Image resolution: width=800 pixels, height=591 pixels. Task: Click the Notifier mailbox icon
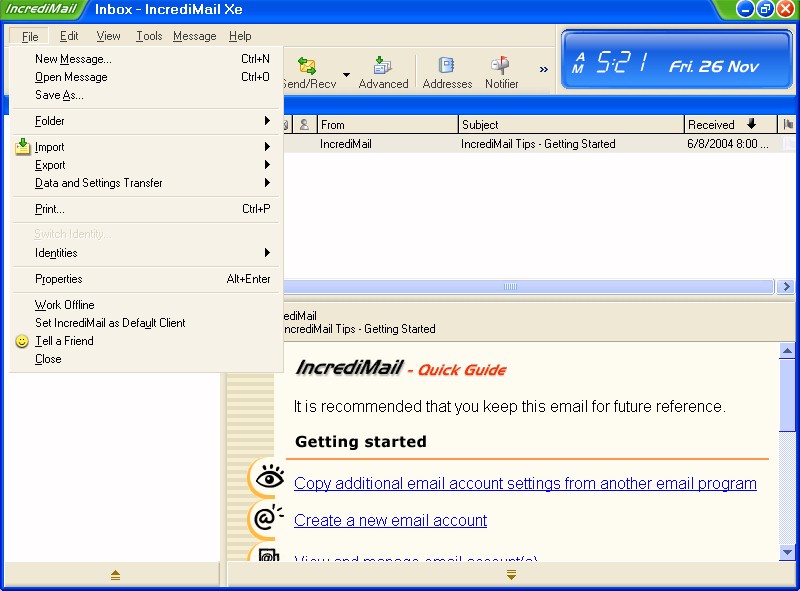tap(501, 67)
